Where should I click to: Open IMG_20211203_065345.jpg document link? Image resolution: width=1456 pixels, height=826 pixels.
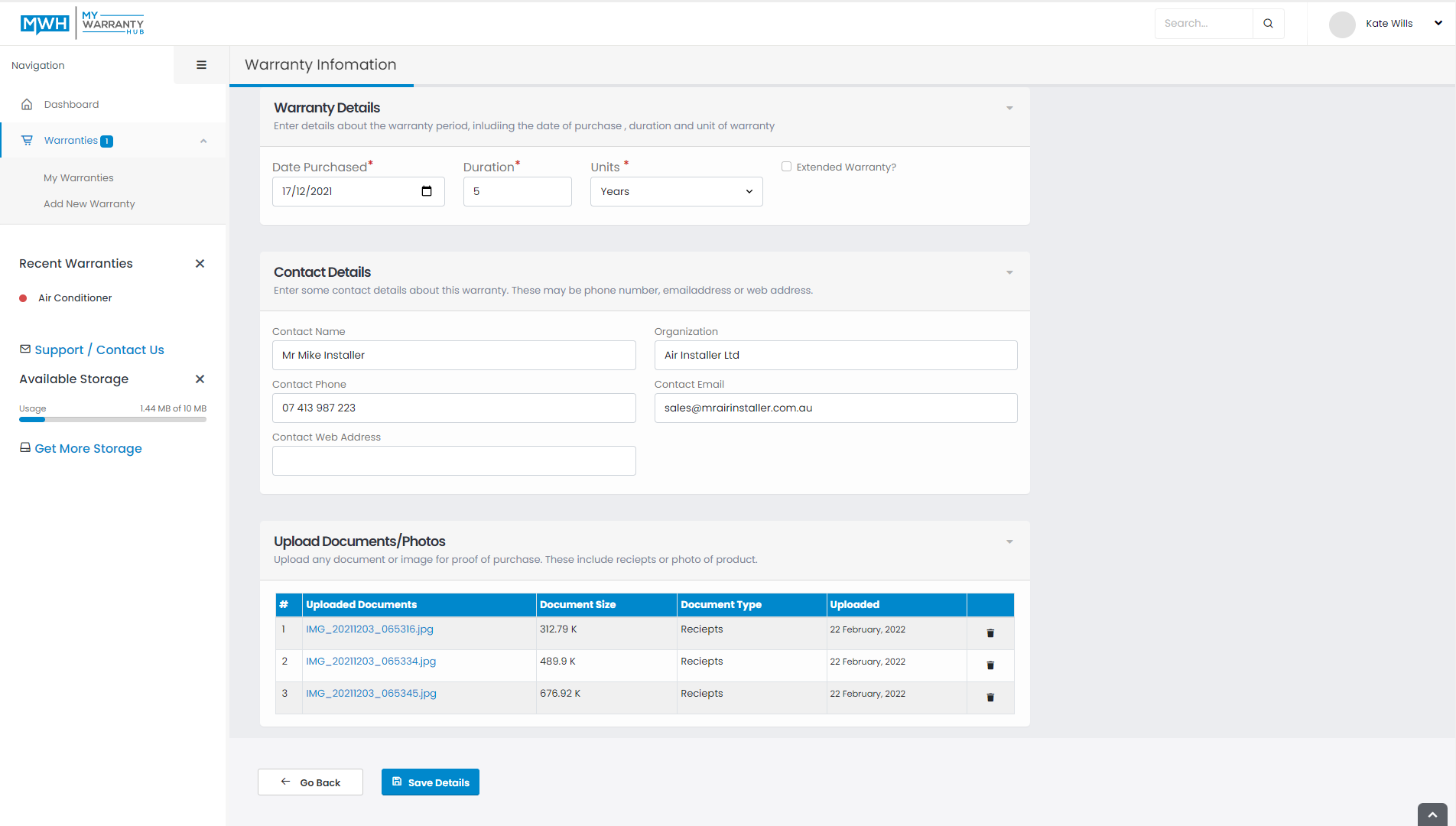pyautogui.click(x=371, y=693)
